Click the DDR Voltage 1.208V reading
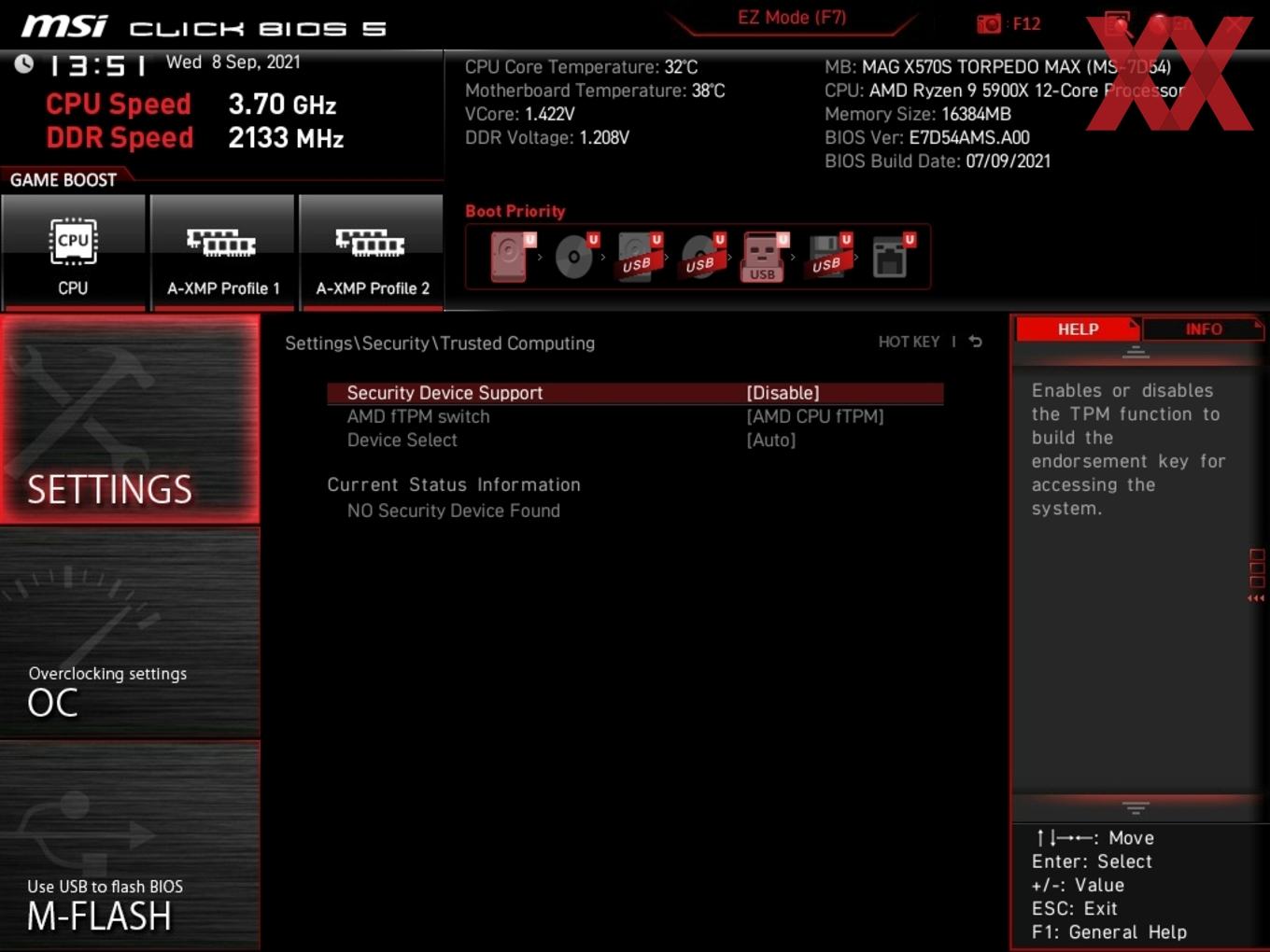Image resolution: width=1270 pixels, height=952 pixels. click(x=547, y=137)
